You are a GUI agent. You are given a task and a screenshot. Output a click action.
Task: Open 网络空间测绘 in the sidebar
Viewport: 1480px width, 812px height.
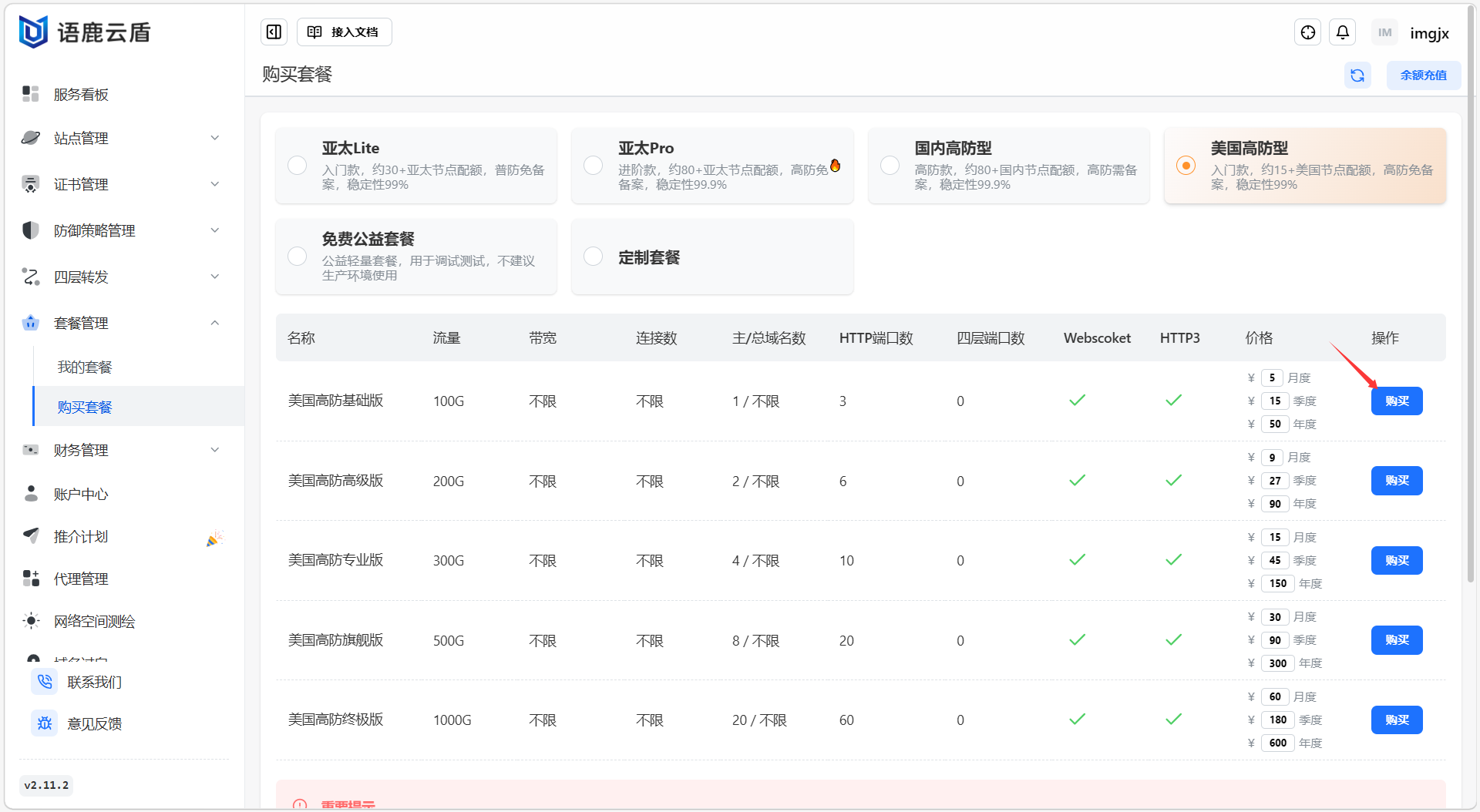pos(94,621)
